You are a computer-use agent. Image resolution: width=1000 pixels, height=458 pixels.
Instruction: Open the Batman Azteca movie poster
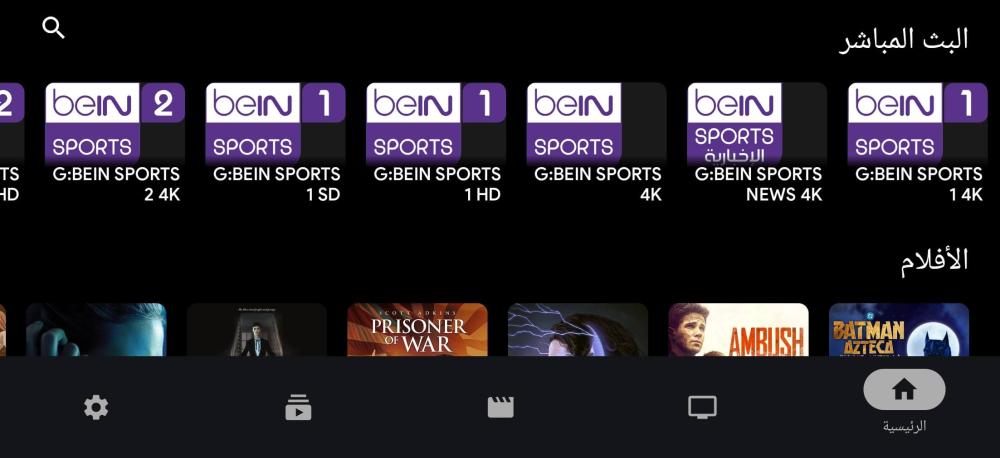pos(899,330)
